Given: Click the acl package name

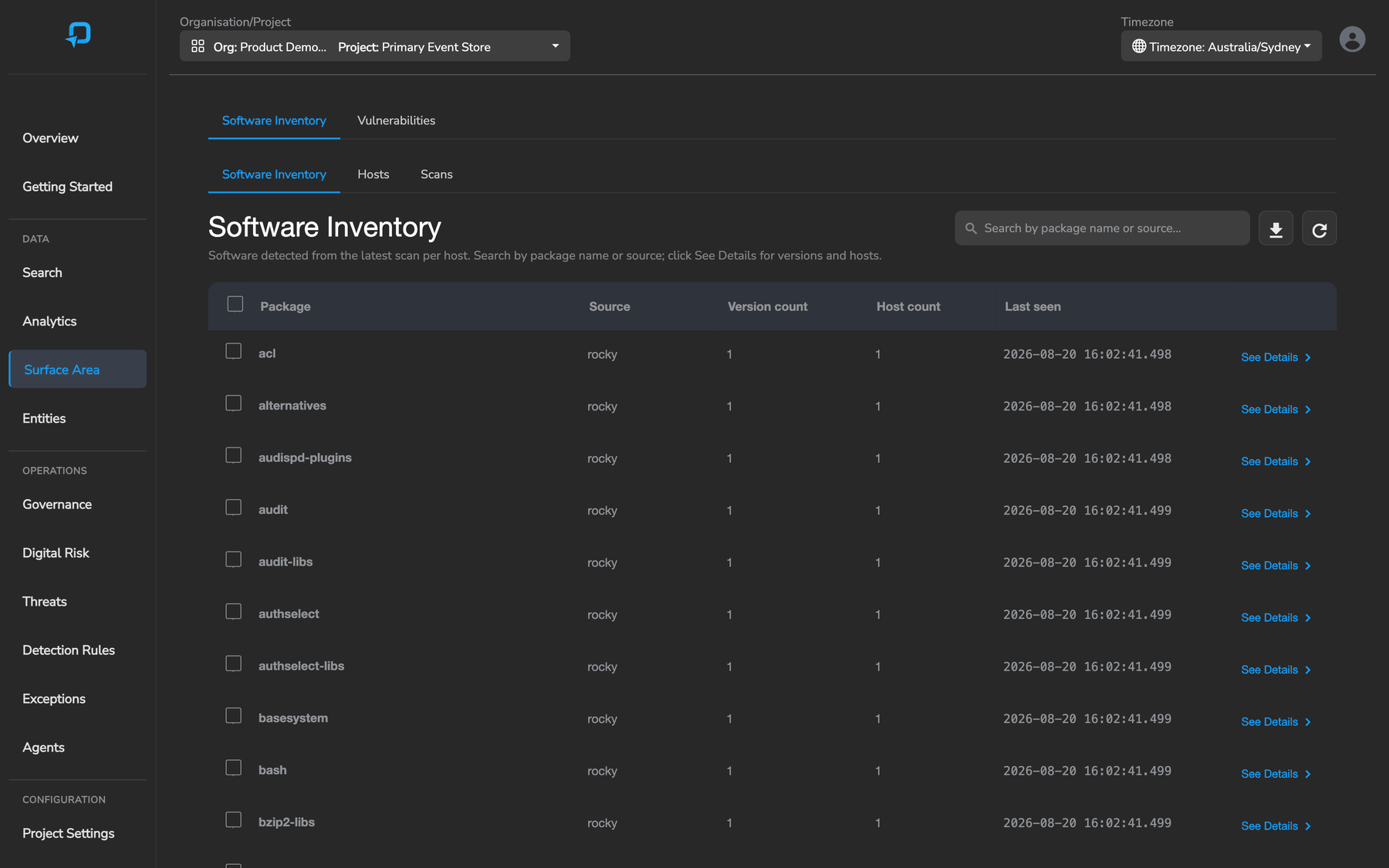Looking at the screenshot, I should pos(267,353).
